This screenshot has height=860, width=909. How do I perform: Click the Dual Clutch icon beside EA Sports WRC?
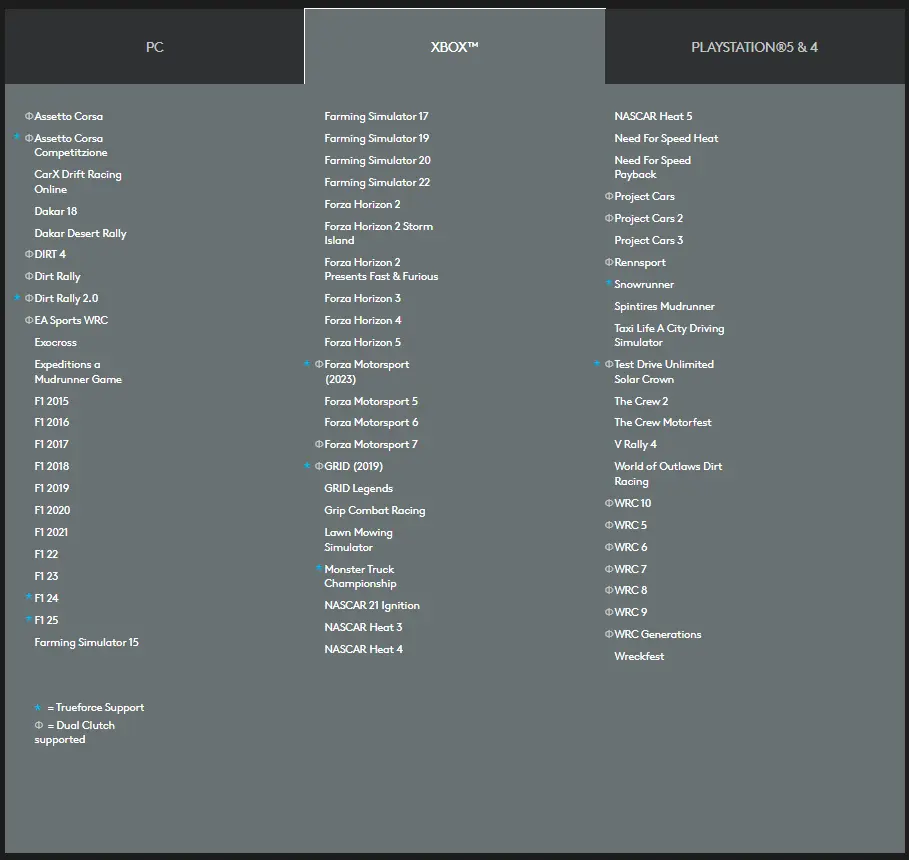pos(29,321)
